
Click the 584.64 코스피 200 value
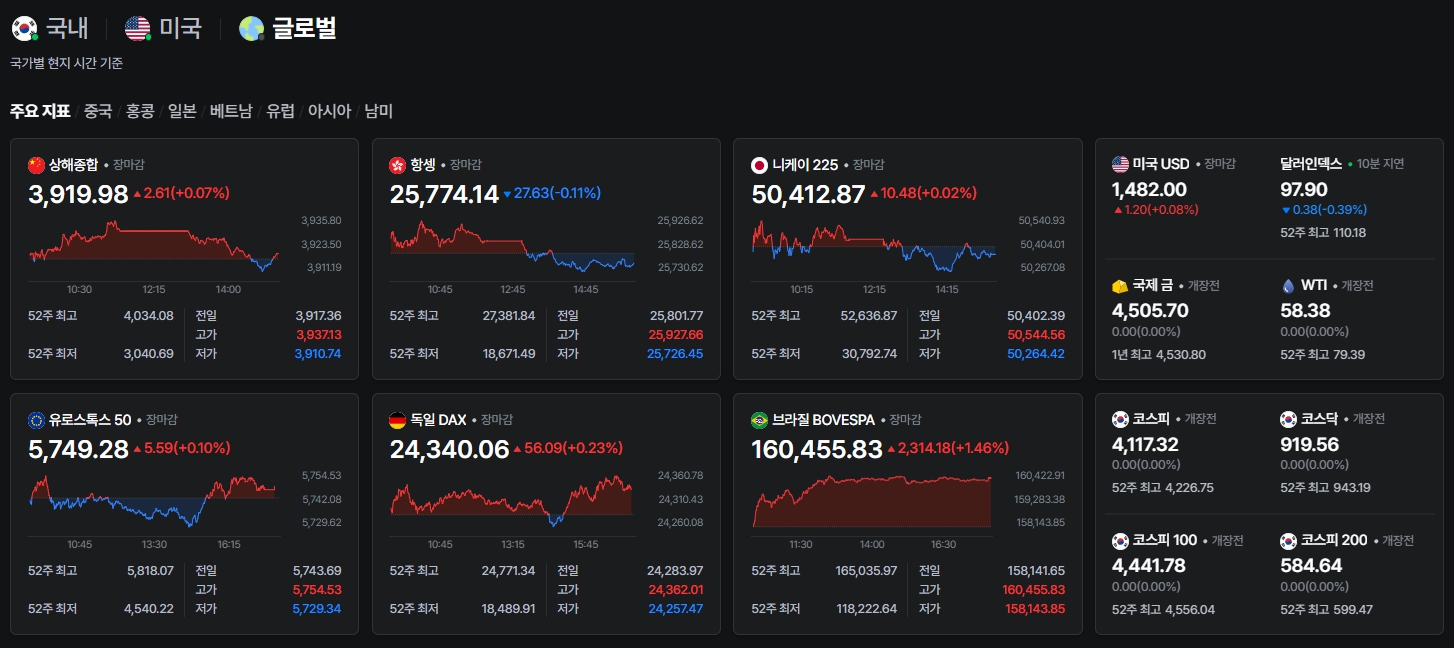pyautogui.click(x=1311, y=566)
